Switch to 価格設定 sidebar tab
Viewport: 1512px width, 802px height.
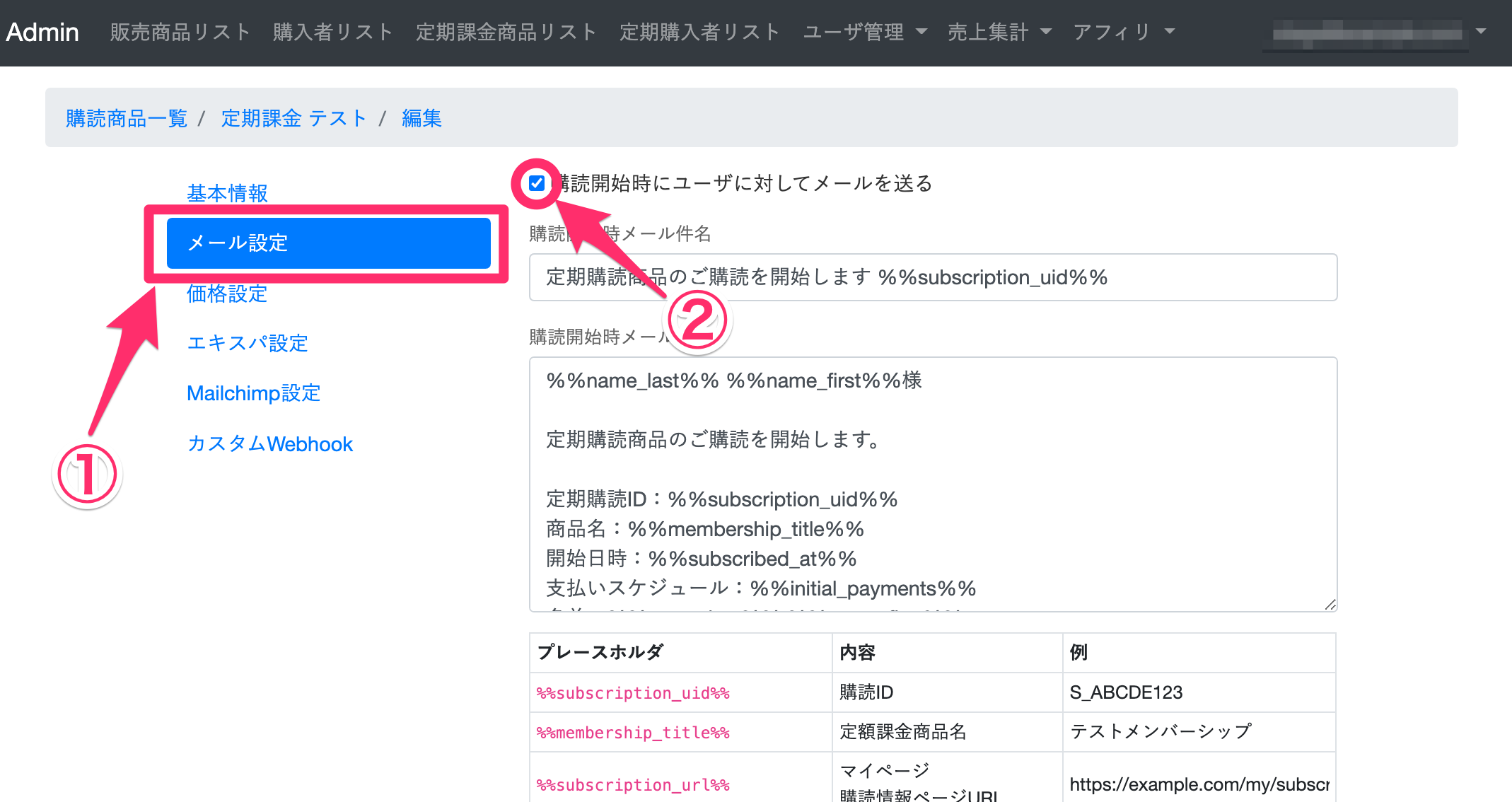tap(227, 294)
